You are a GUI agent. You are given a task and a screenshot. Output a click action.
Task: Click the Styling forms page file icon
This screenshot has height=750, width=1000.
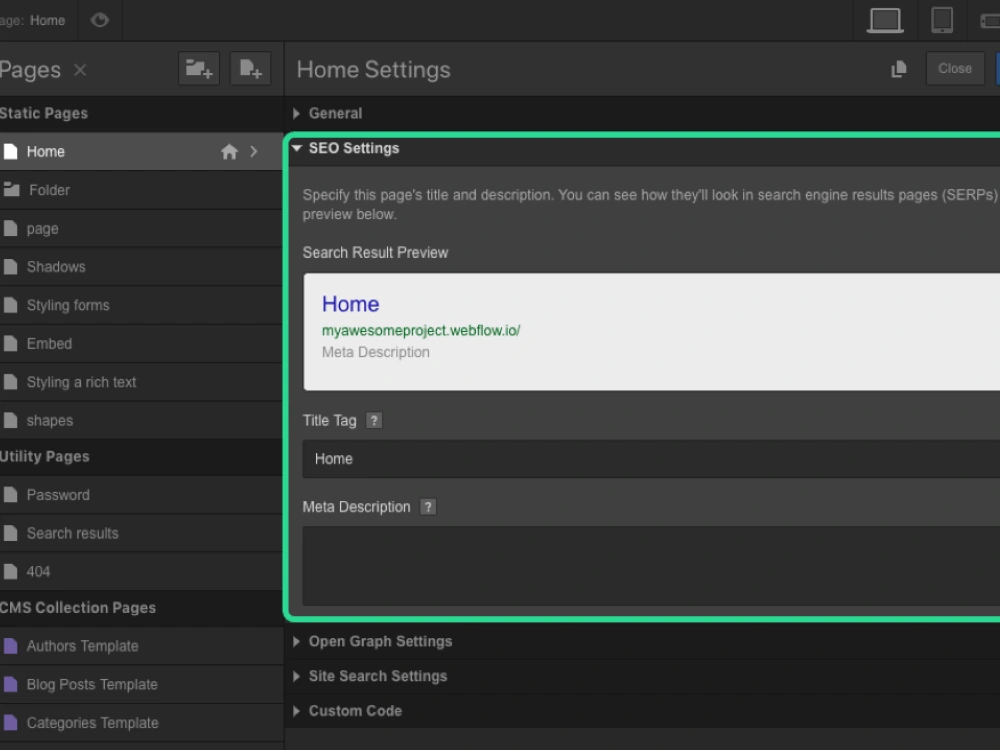(x=10, y=305)
